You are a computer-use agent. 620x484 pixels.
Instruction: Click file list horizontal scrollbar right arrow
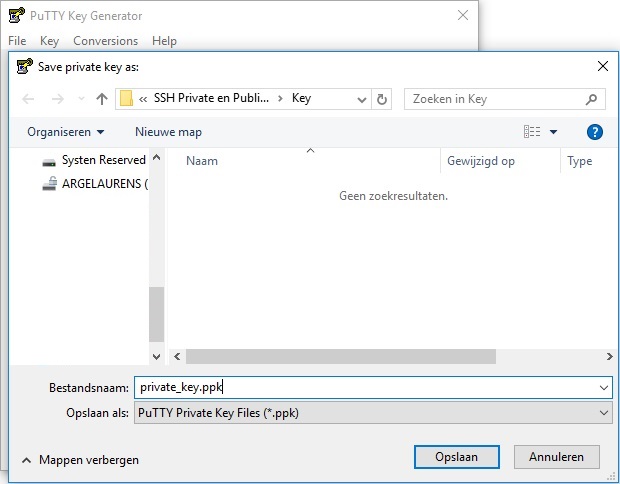point(609,357)
